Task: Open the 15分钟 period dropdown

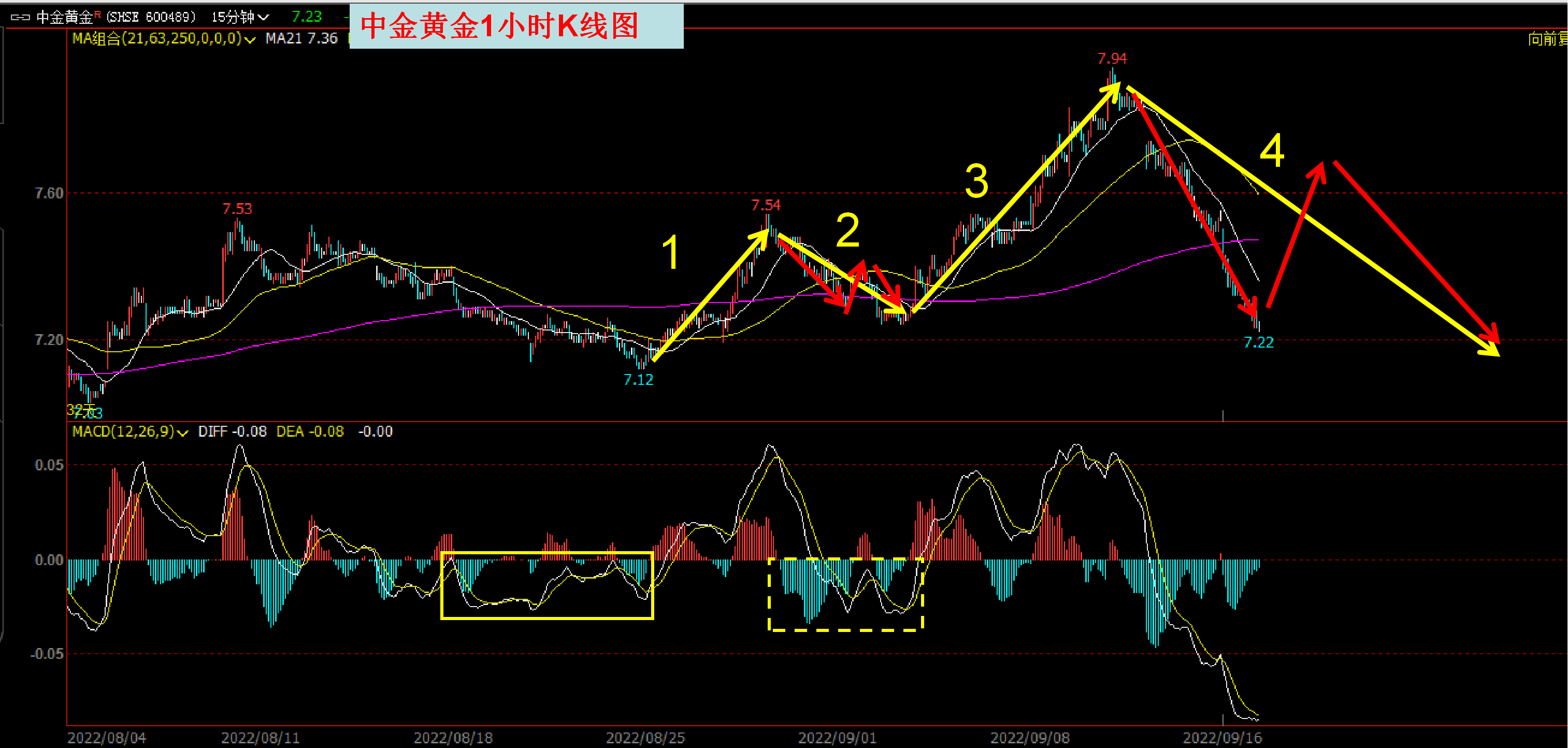Action: tap(240, 17)
